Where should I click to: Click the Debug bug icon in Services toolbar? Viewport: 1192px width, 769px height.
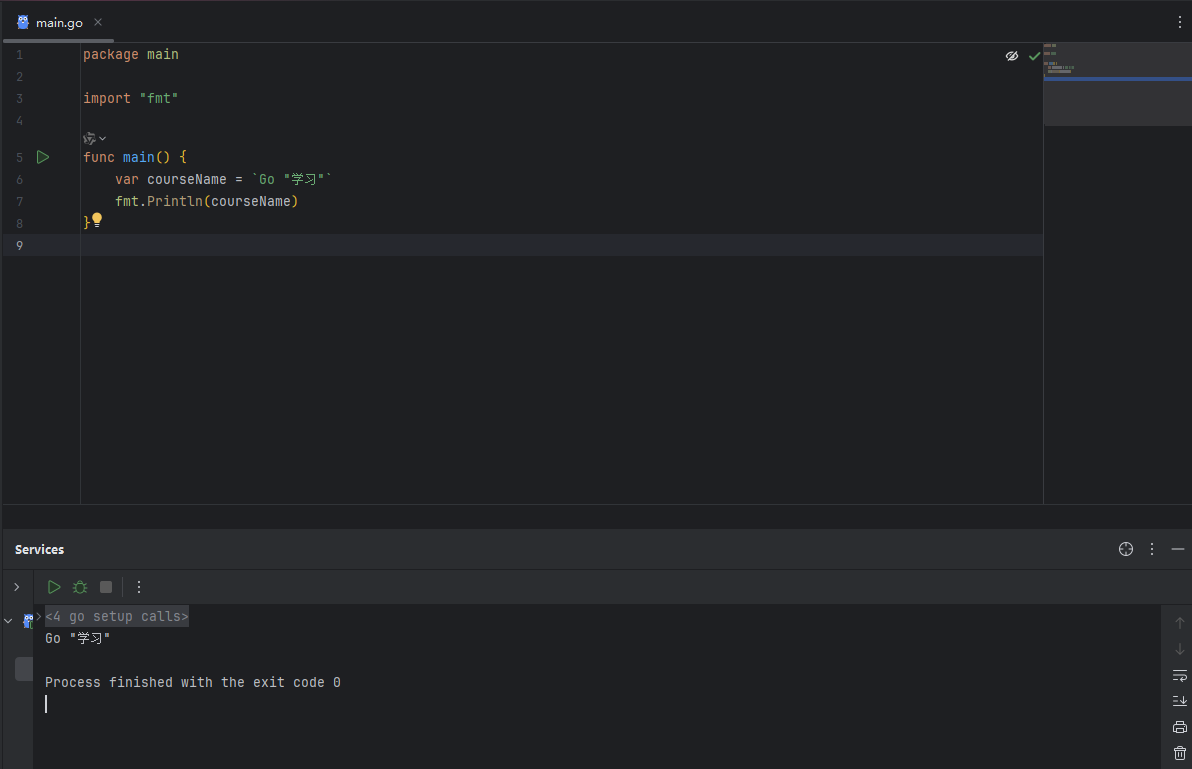coord(80,587)
